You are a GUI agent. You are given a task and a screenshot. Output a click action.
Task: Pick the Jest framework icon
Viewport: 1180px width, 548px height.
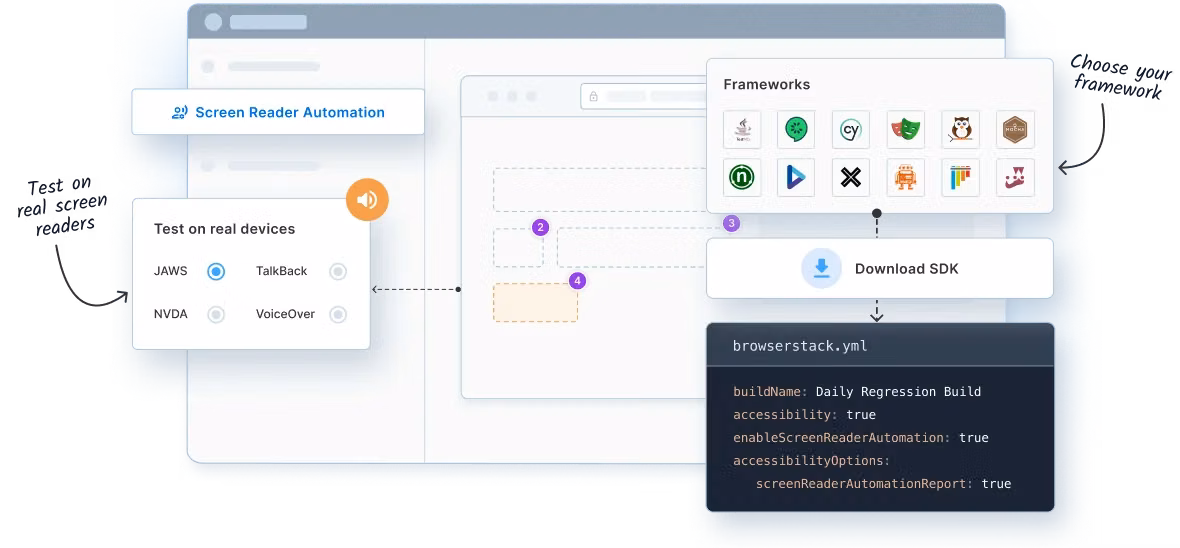(x=1015, y=177)
